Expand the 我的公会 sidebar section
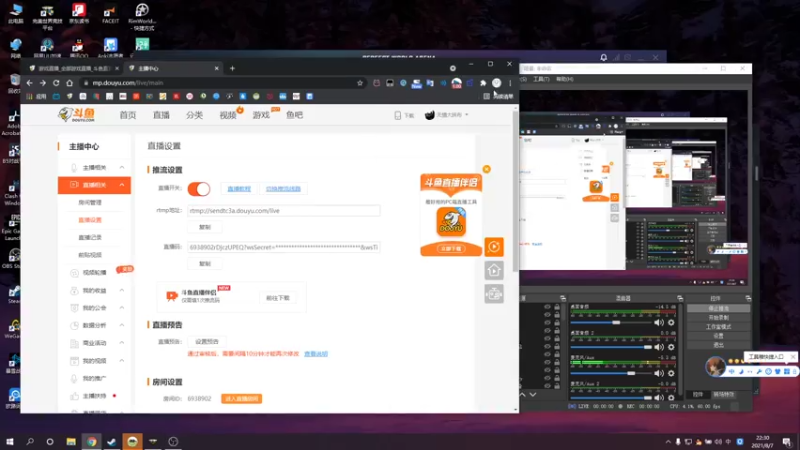Image resolution: width=800 pixels, height=450 pixels. point(121,308)
